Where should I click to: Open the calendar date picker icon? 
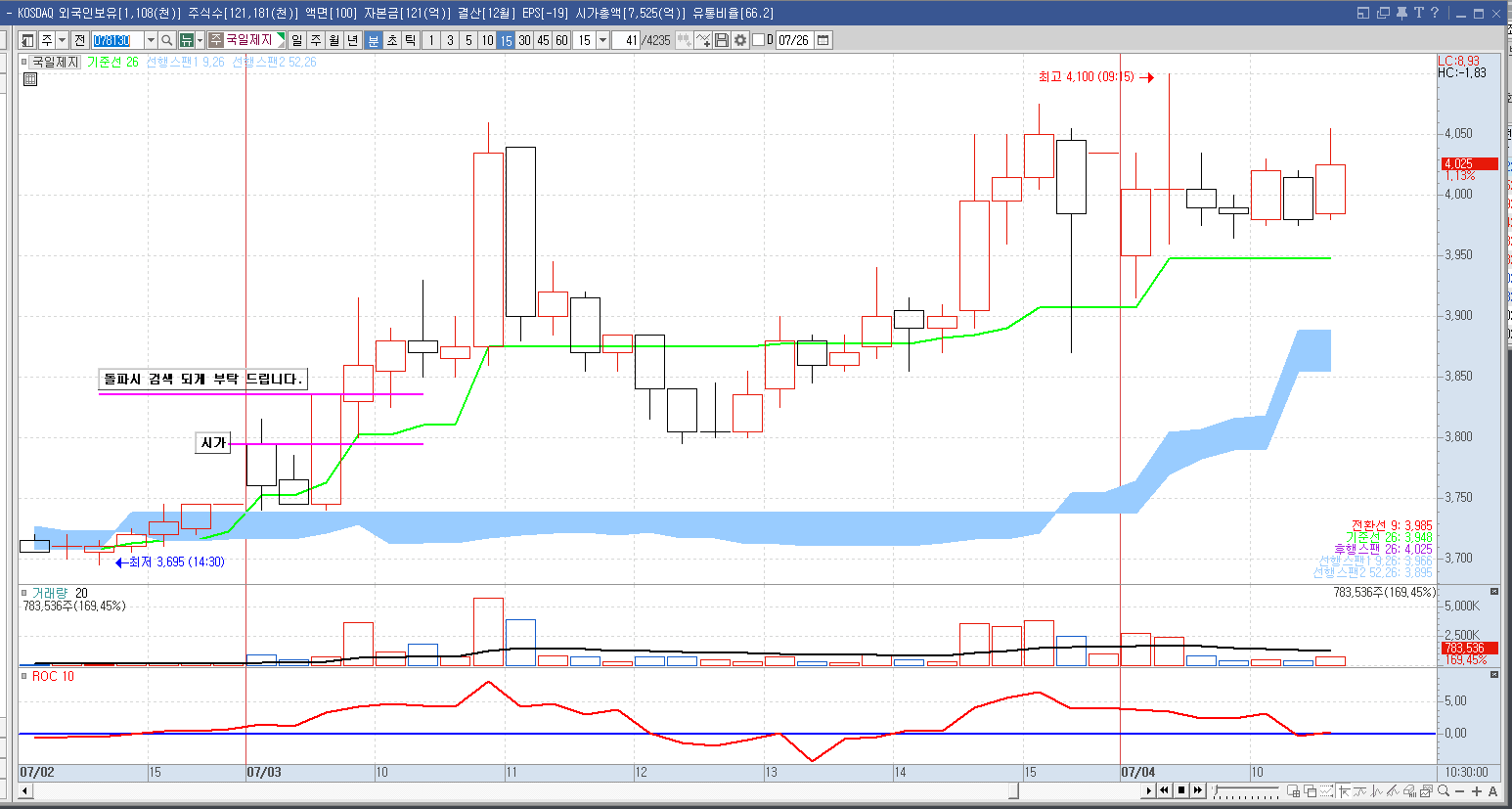coord(823,40)
